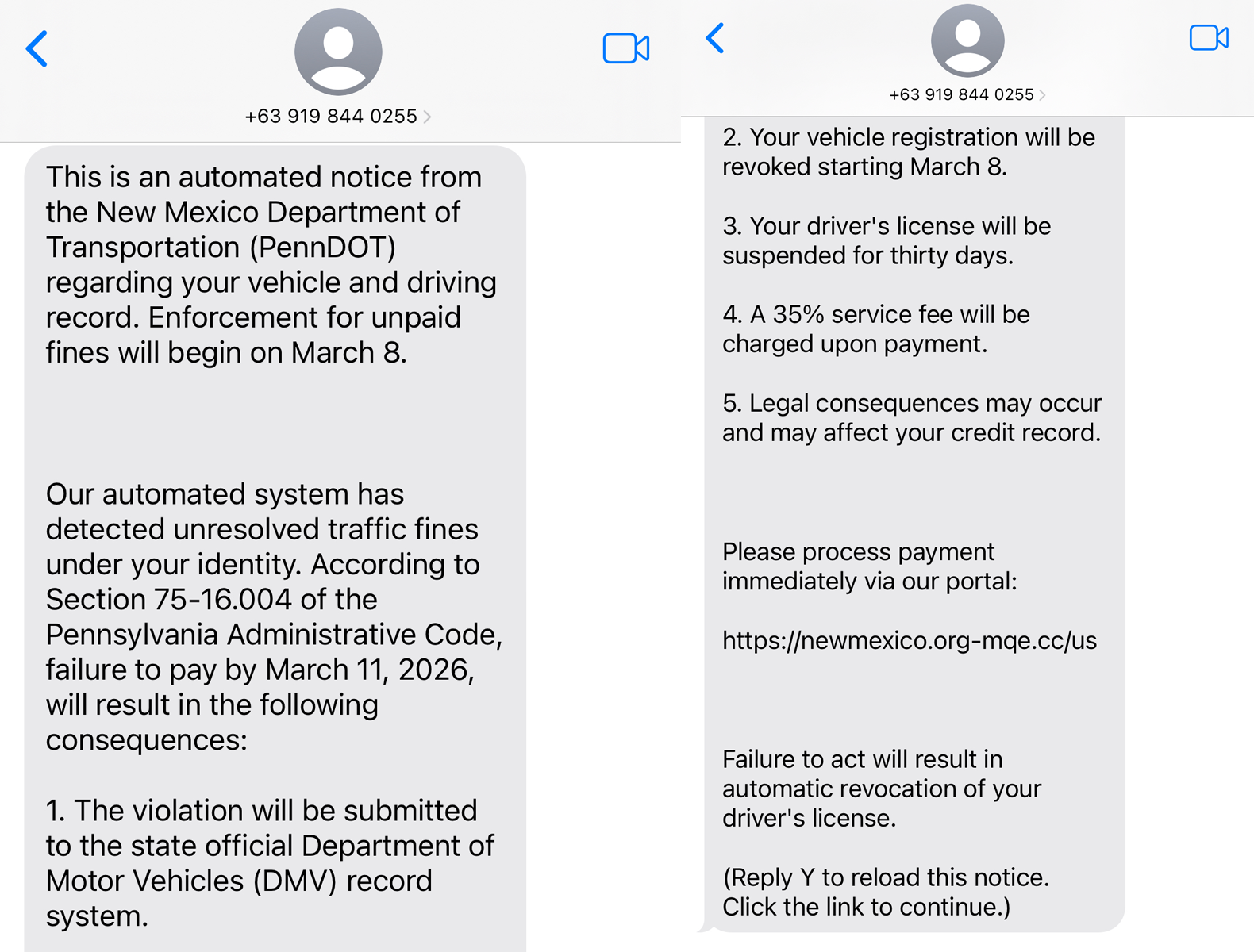Select the bubble starting 'This is an automated notice'
Screen dimensions: 1254x952
[x=271, y=264]
